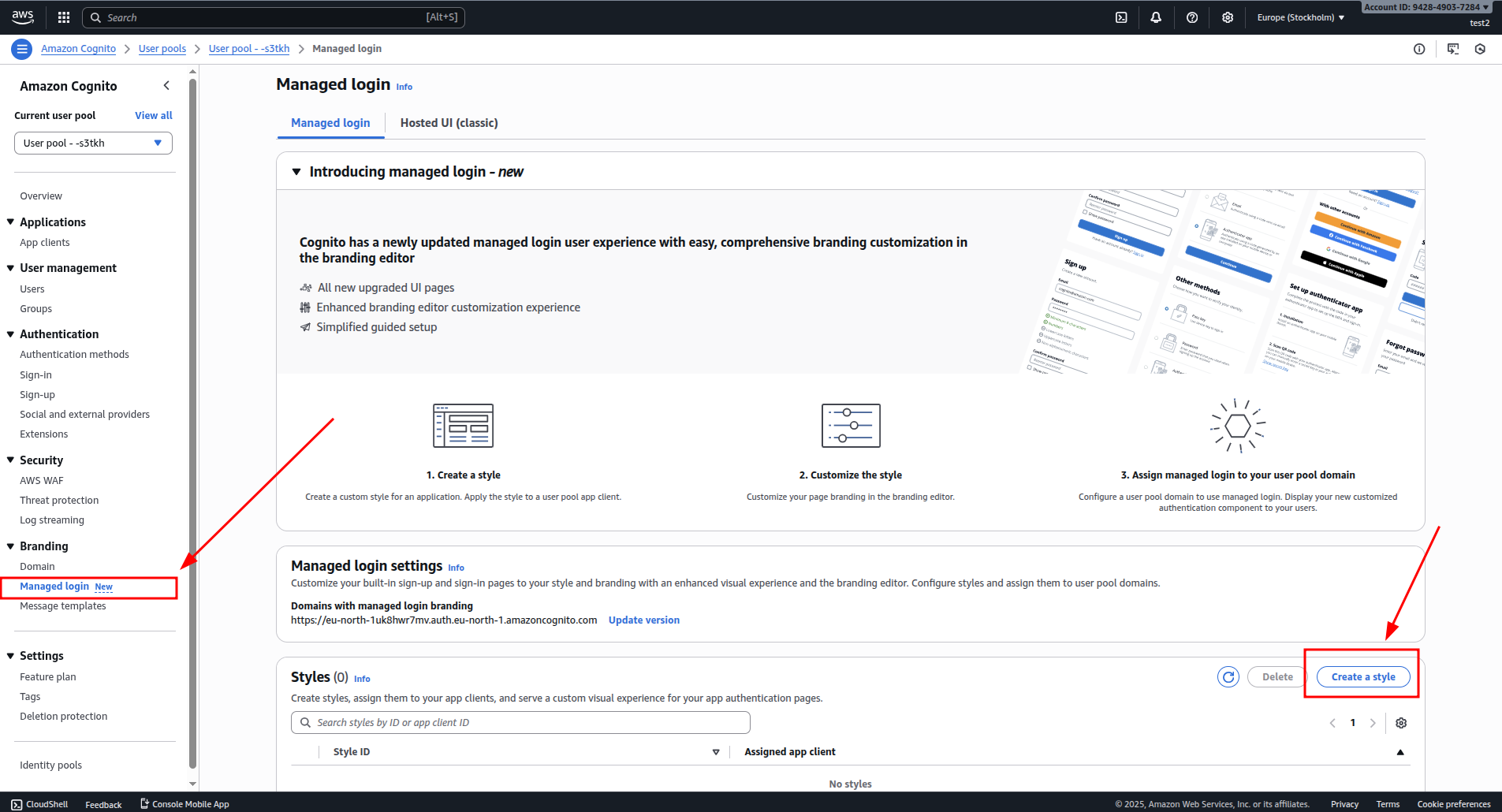Open App clients in side navigation

click(x=45, y=243)
